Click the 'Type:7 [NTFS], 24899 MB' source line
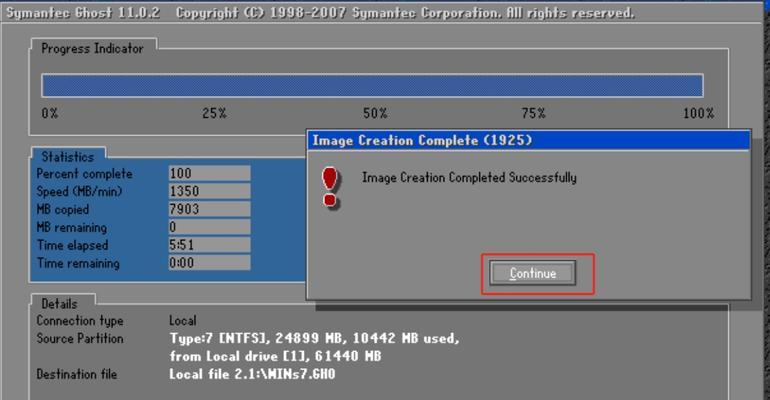 click(x=314, y=338)
